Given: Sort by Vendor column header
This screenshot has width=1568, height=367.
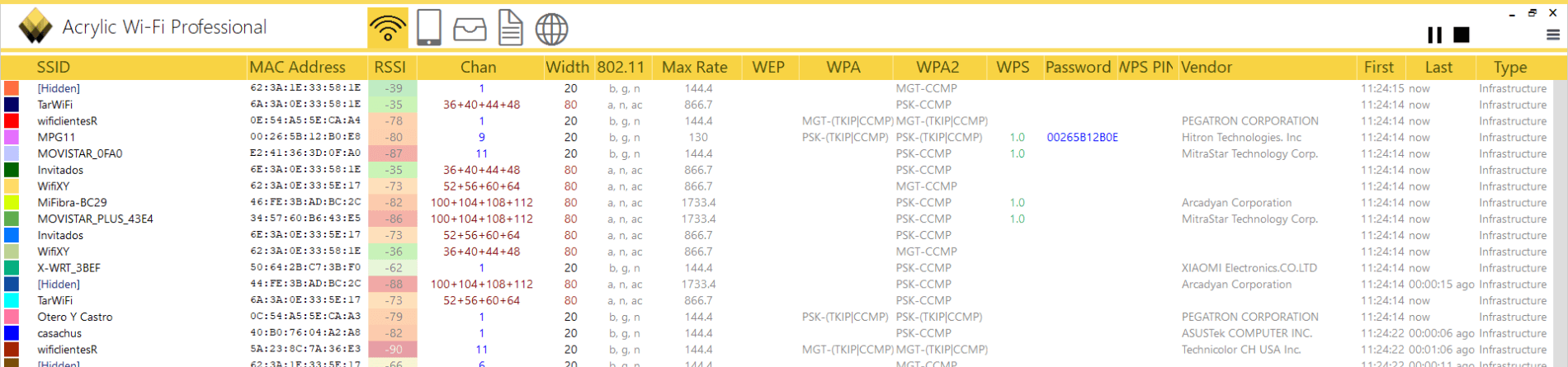Looking at the screenshot, I should 1207,67.
